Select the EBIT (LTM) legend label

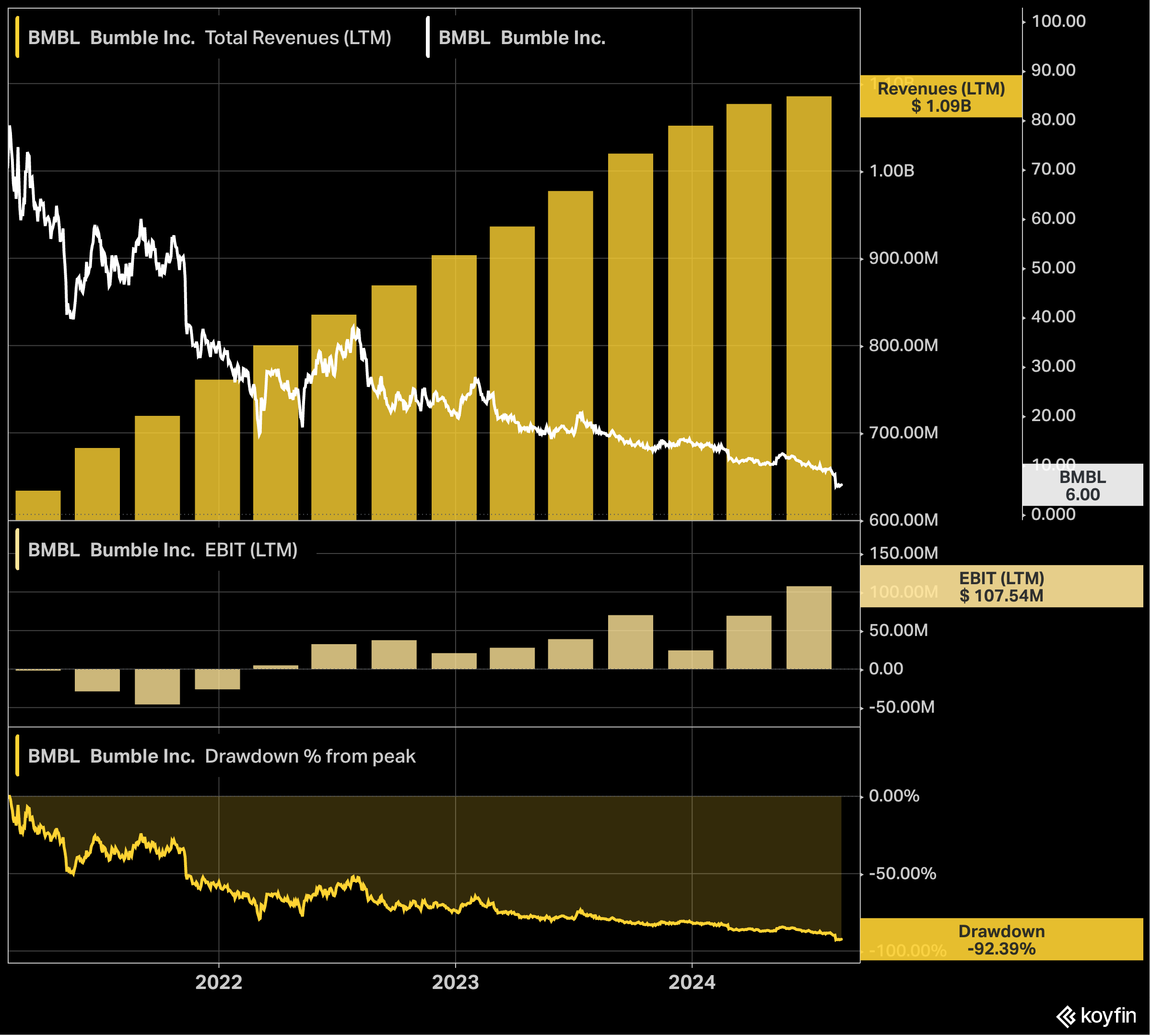click(x=251, y=550)
